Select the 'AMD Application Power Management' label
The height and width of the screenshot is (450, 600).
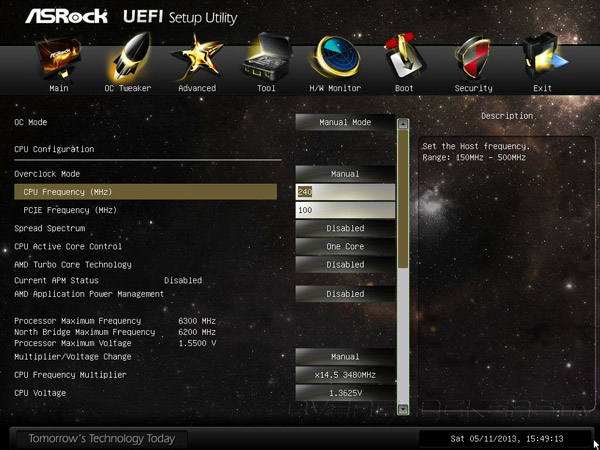pos(89,294)
